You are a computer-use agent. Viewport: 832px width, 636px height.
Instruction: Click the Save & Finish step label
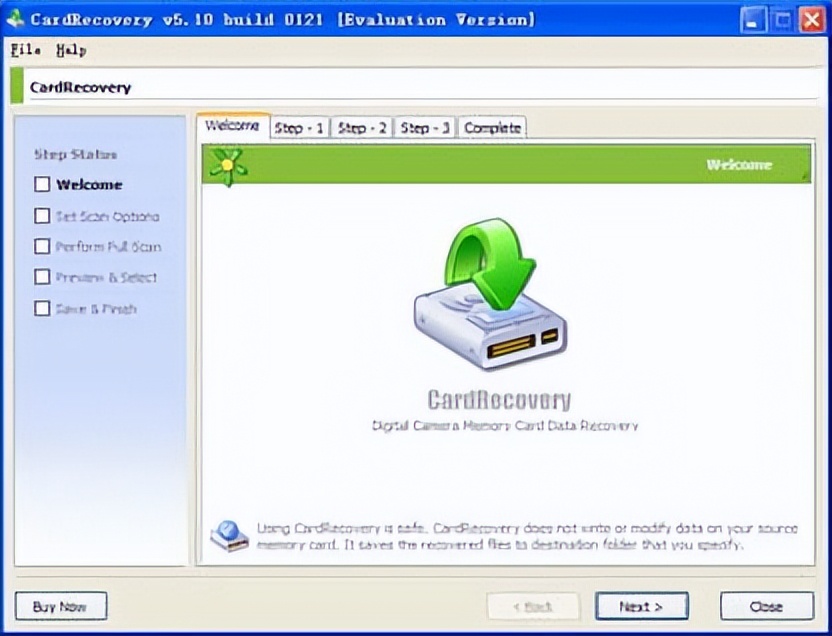(96, 309)
